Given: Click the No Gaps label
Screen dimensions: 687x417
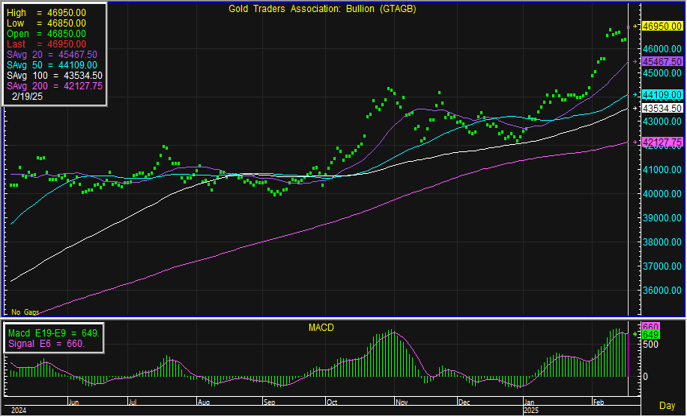Looking at the screenshot, I should pyautogui.click(x=23, y=313).
